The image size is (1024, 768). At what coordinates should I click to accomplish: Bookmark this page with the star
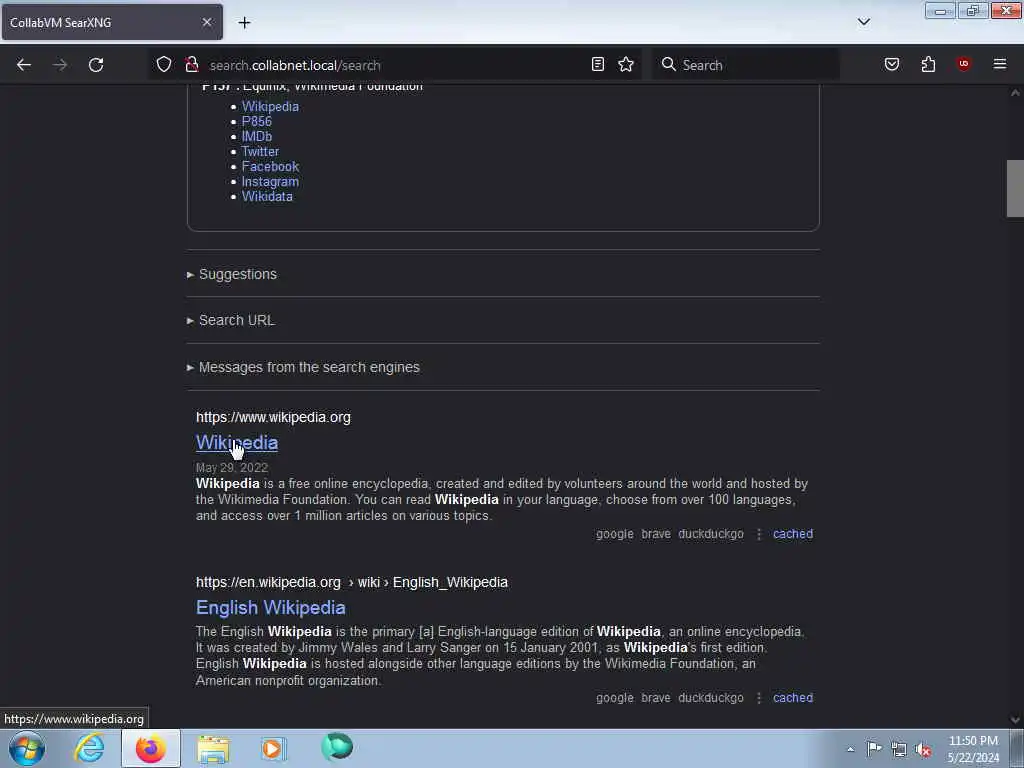(626, 64)
